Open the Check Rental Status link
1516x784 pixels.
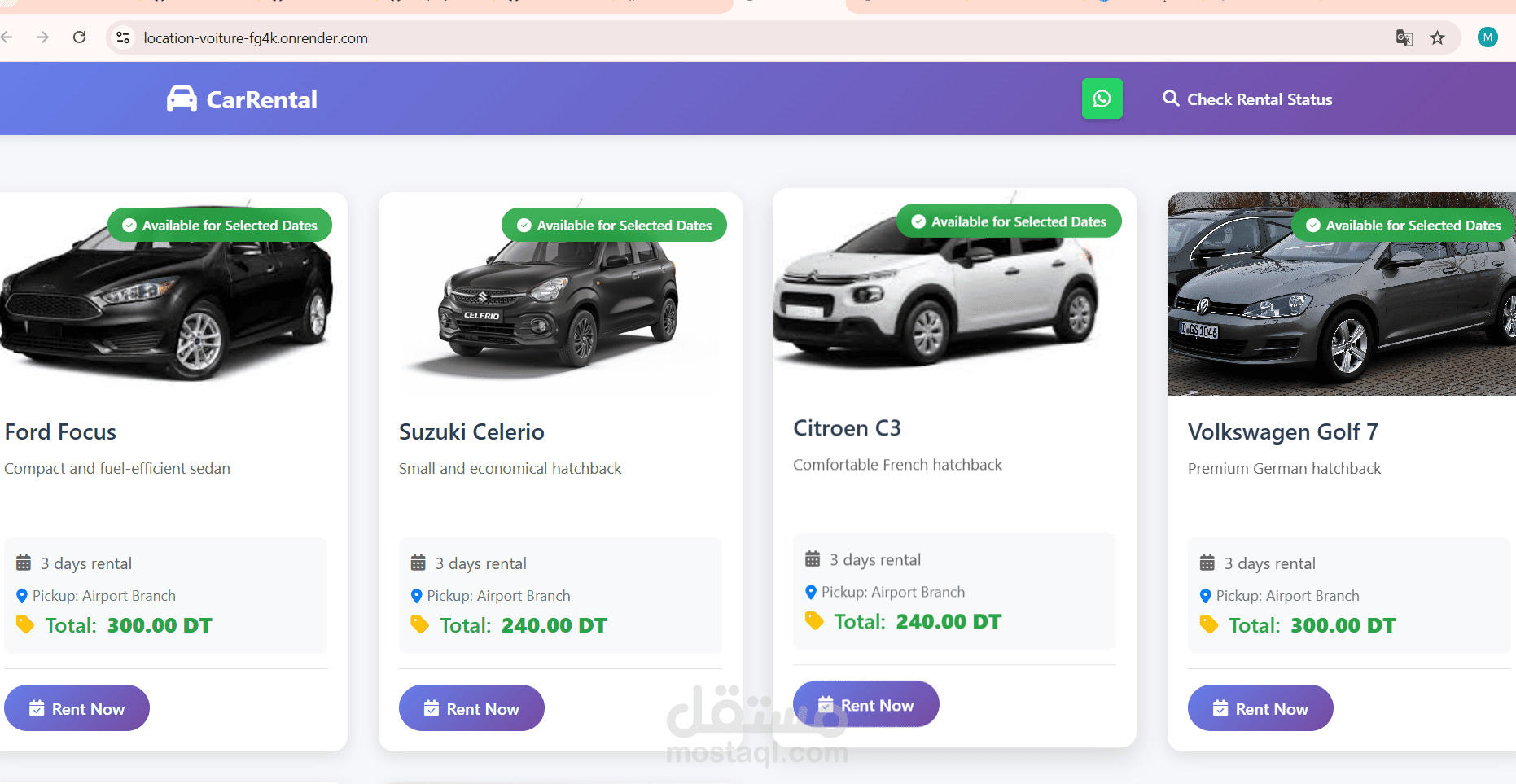coord(1247,99)
